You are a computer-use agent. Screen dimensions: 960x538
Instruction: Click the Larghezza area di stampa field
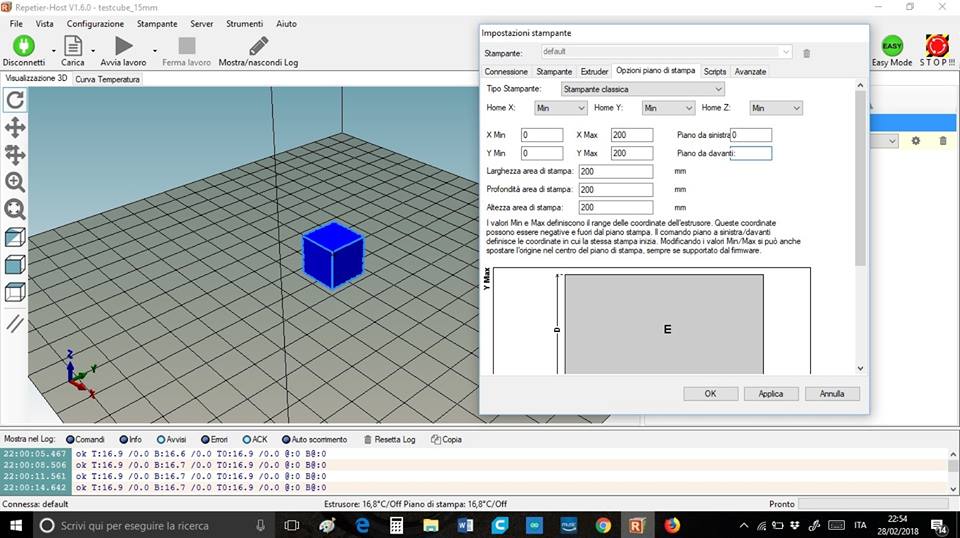(615, 171)
